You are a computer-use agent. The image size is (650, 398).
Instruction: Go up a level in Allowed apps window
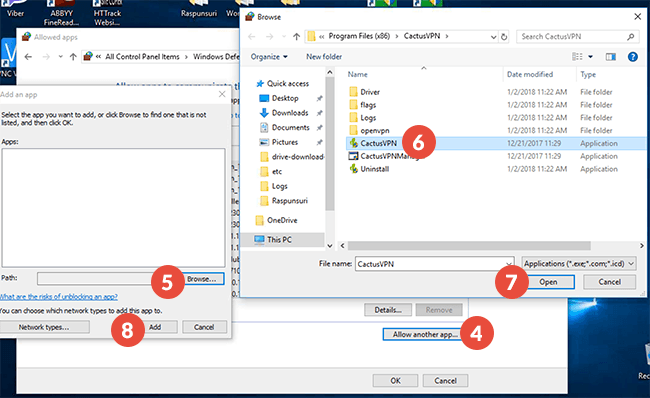[x=73, y=57]
